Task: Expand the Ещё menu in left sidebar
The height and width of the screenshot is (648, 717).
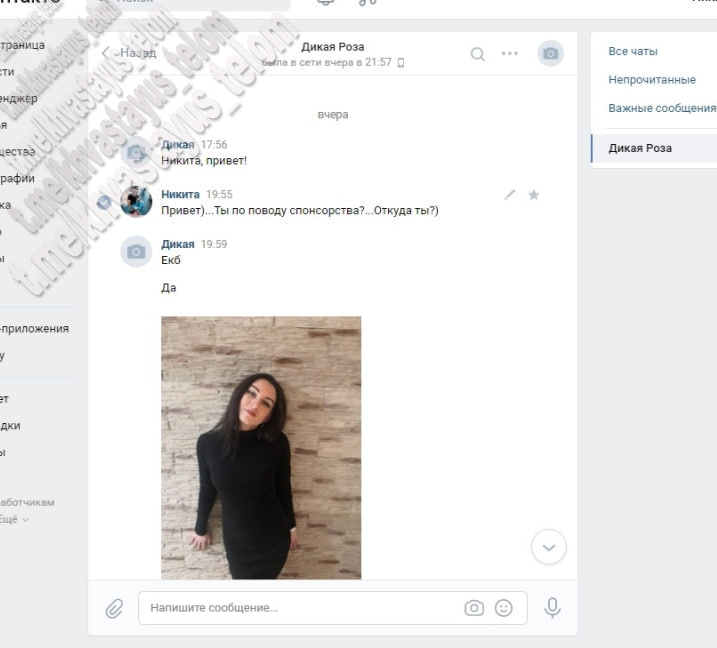Action: [14, 519]
